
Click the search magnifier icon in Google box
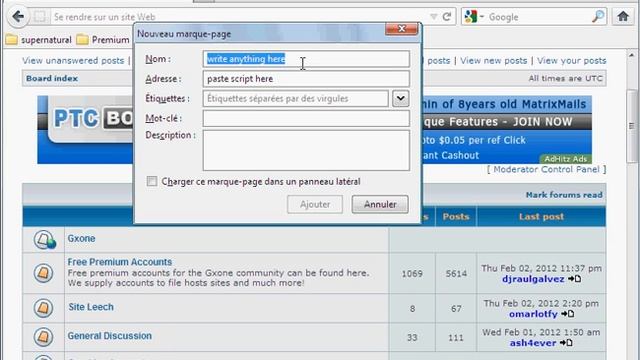click(x=598, y=17)
